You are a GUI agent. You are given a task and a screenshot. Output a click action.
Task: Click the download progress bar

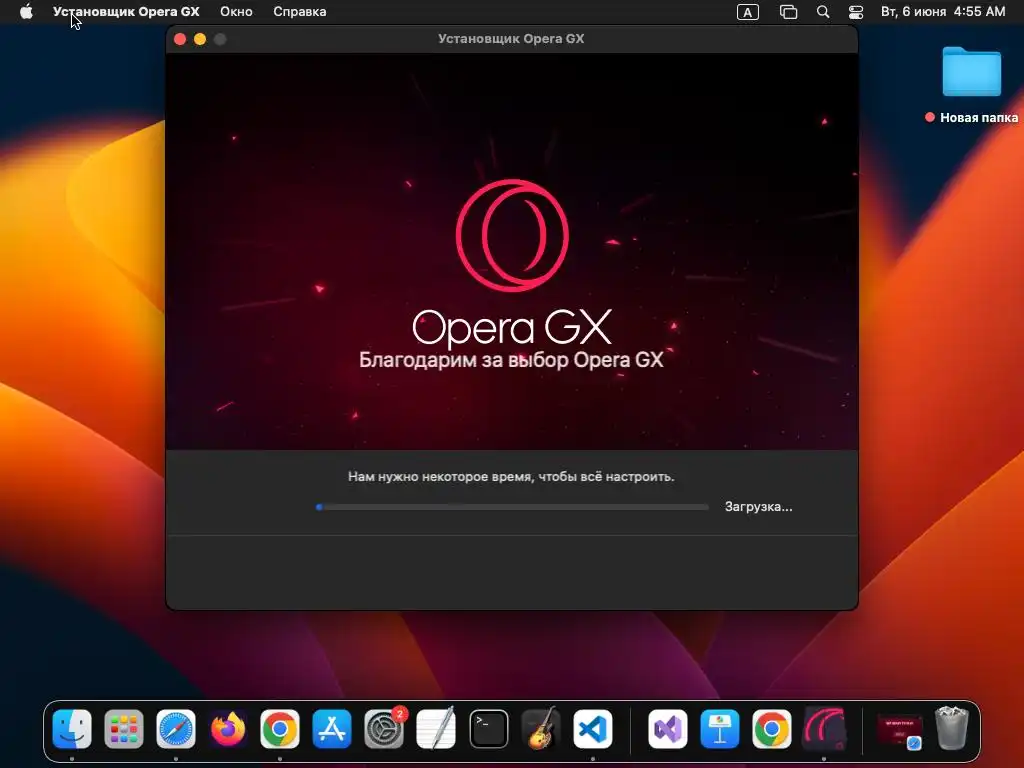[513, 507]
